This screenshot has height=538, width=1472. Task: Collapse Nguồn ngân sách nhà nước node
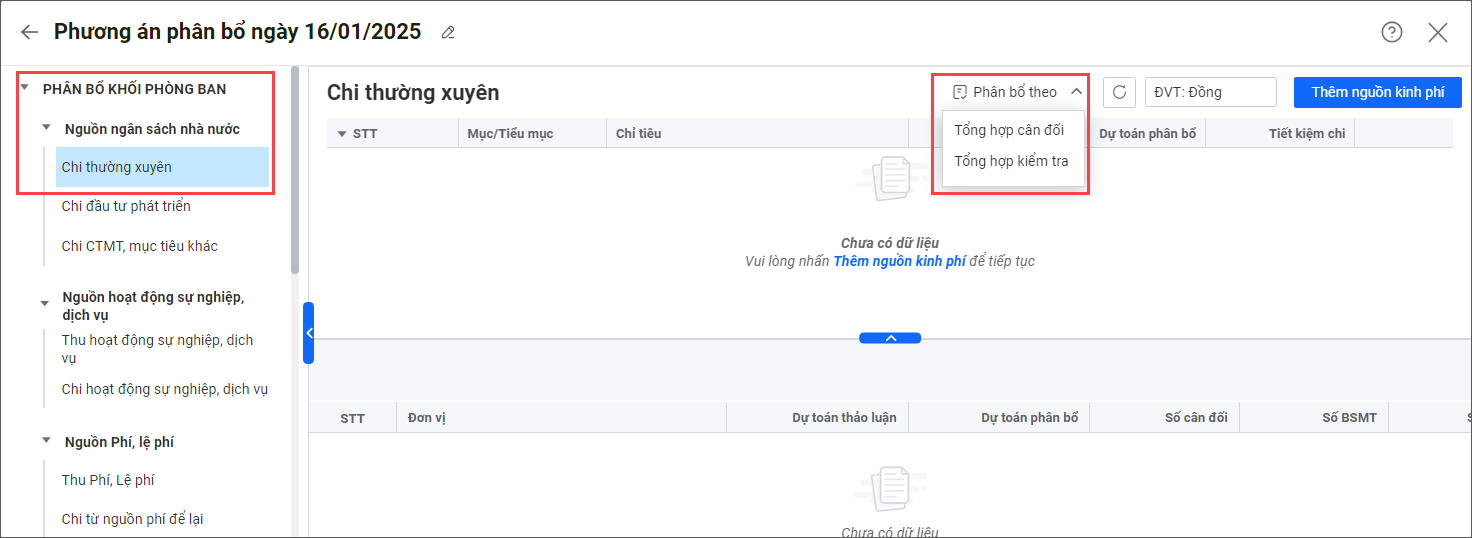(x=46, y=129)
